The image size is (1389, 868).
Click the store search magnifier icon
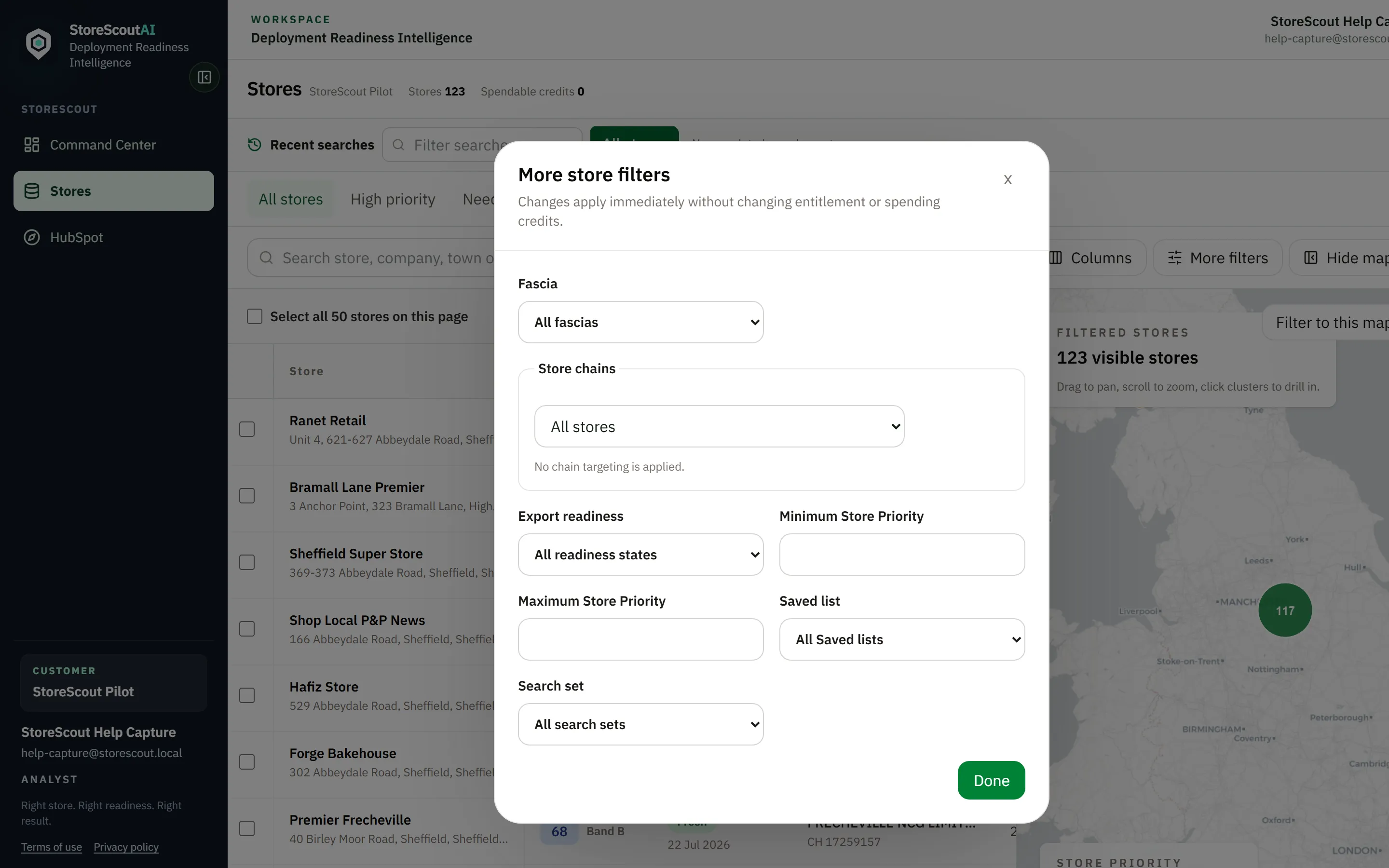tap(266, 258)
